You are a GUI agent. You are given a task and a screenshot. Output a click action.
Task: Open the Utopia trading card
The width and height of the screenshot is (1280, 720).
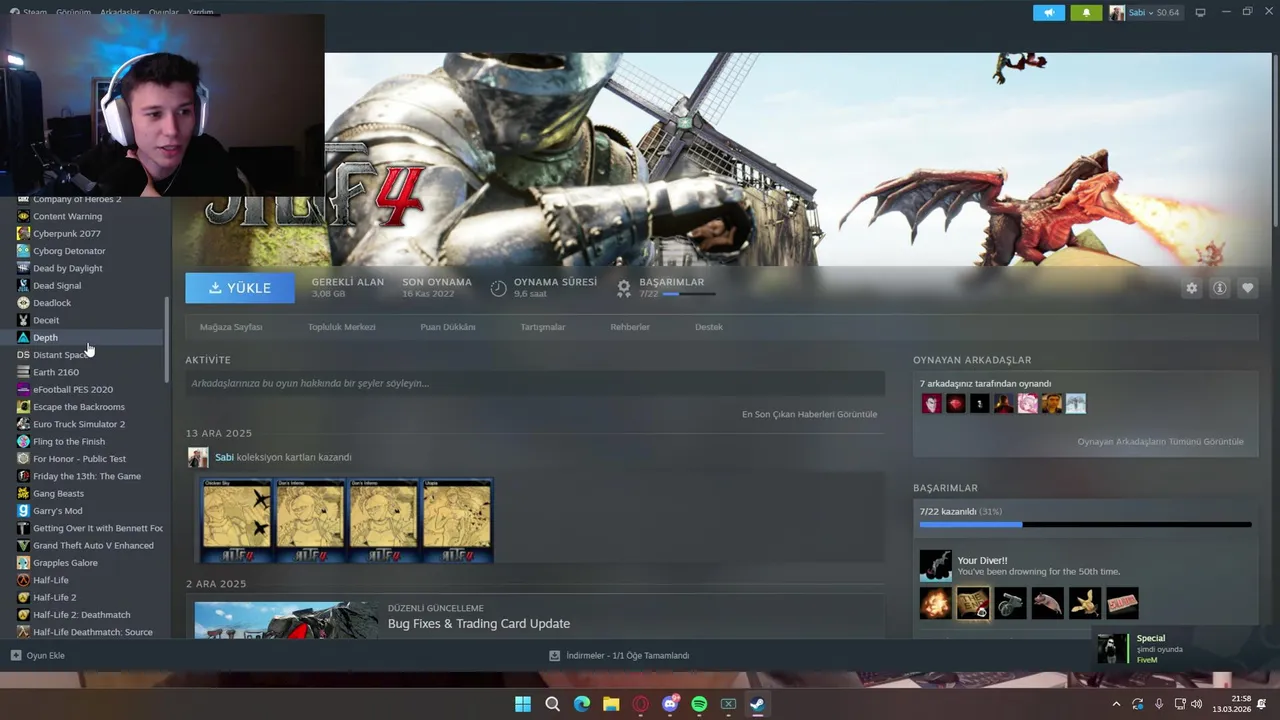[457, 520]
